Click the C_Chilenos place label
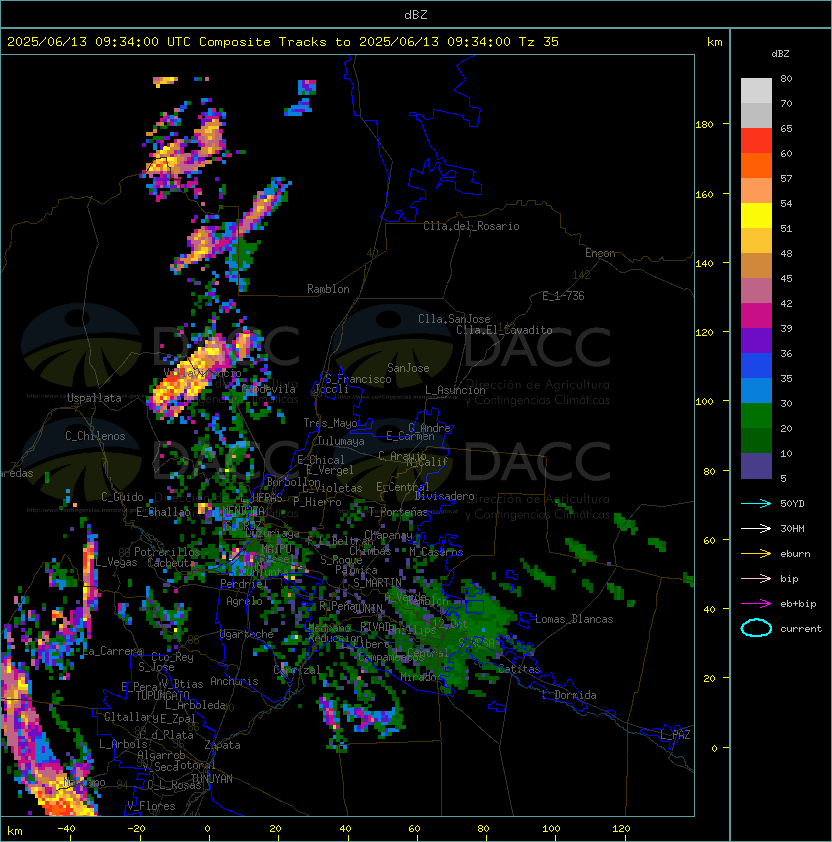This screenshot has height=842, width=832. pos(95,436)
